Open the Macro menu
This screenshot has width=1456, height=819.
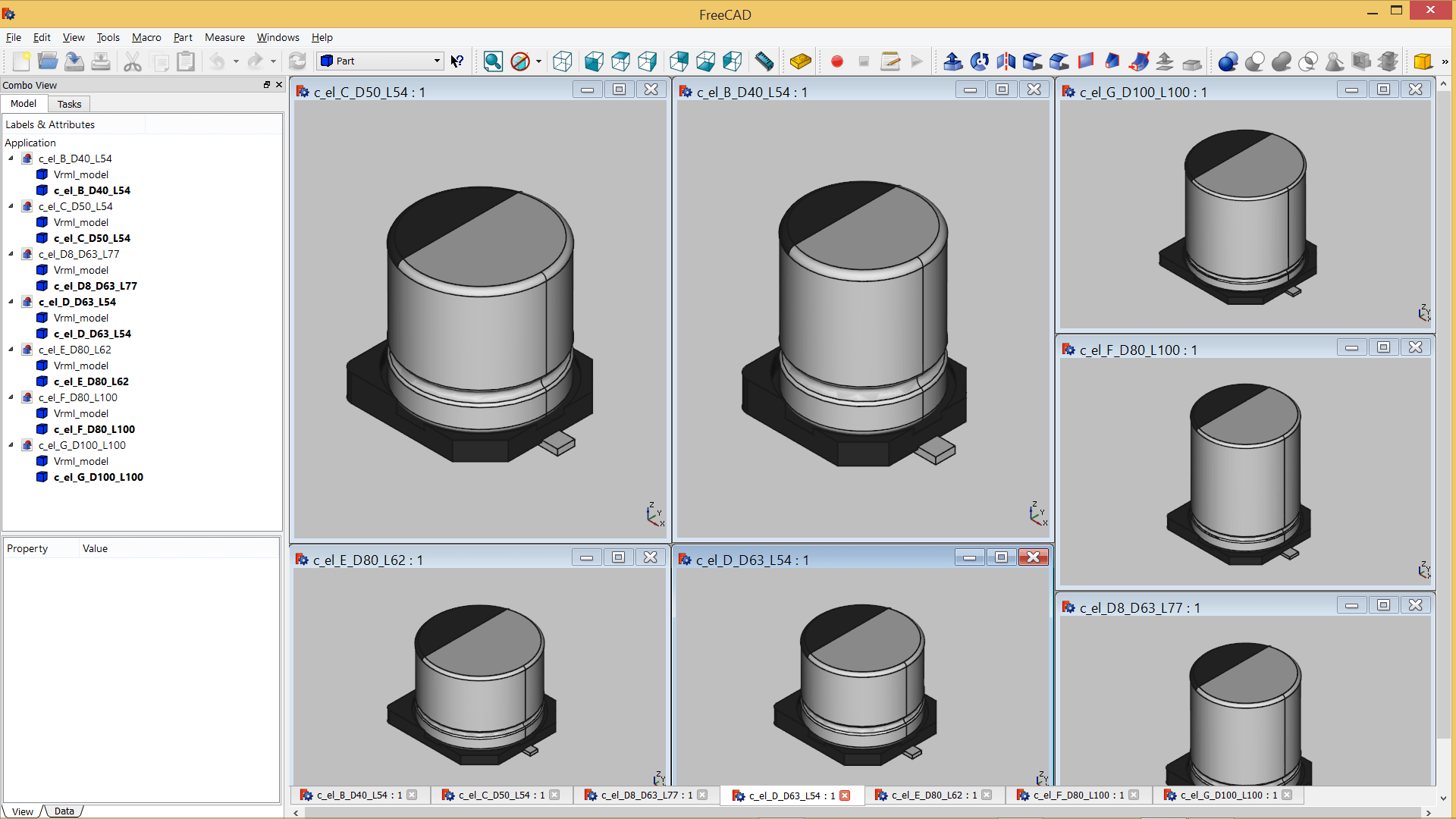146,37
